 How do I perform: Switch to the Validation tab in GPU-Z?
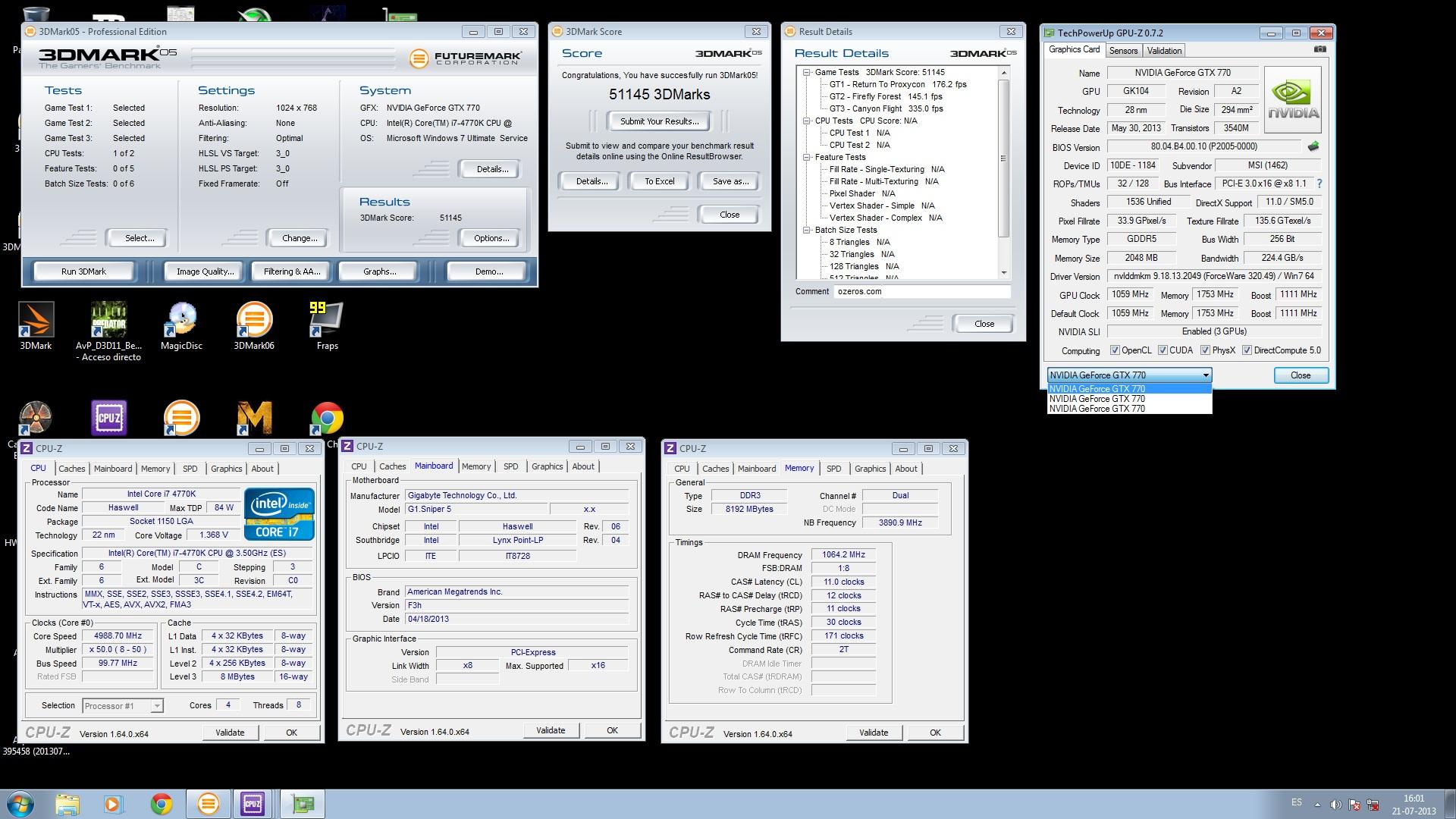(1164, 51)
